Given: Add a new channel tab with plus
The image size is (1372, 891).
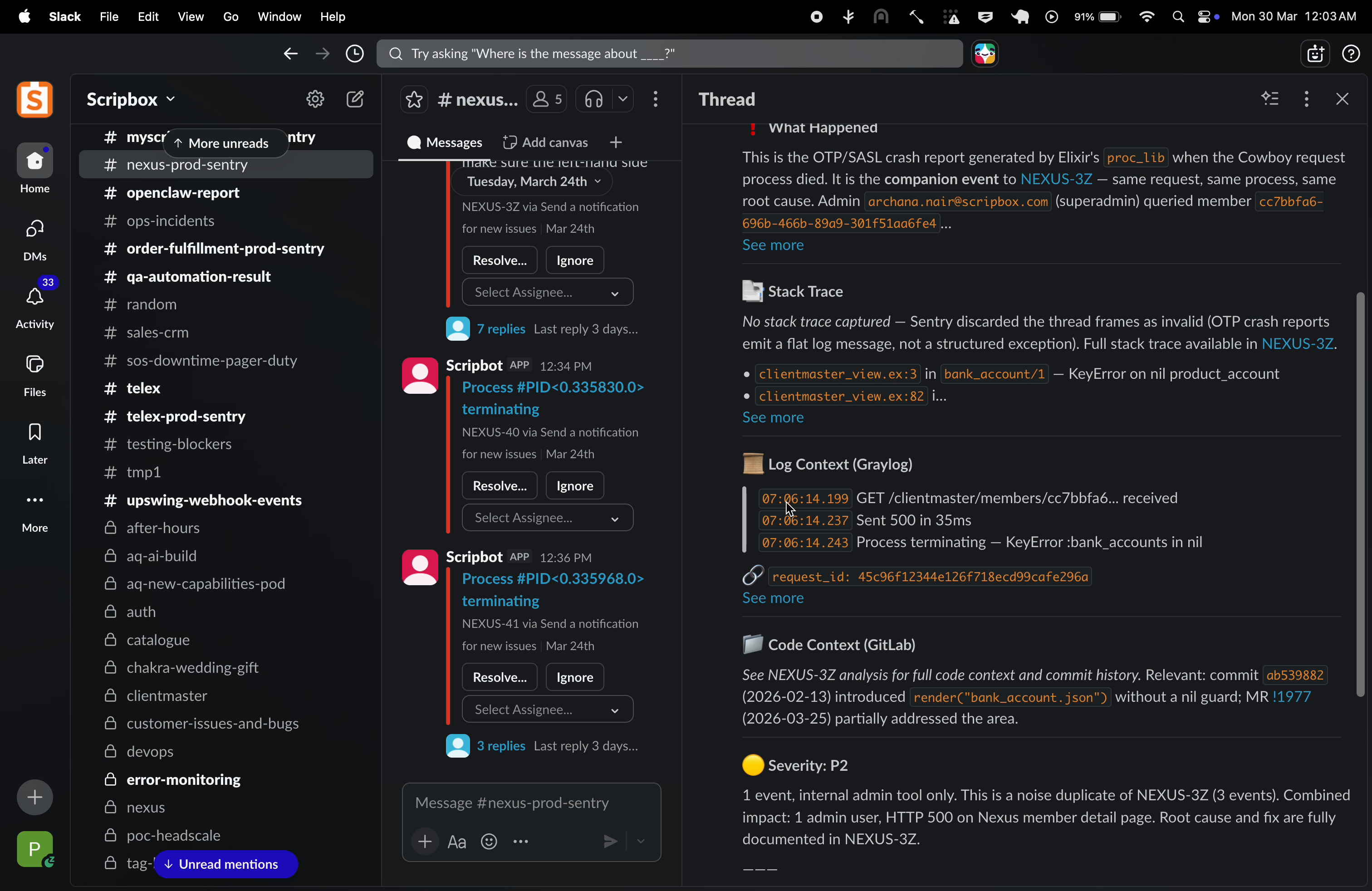Looking at the screenshot, I should (x=616, y=142).
